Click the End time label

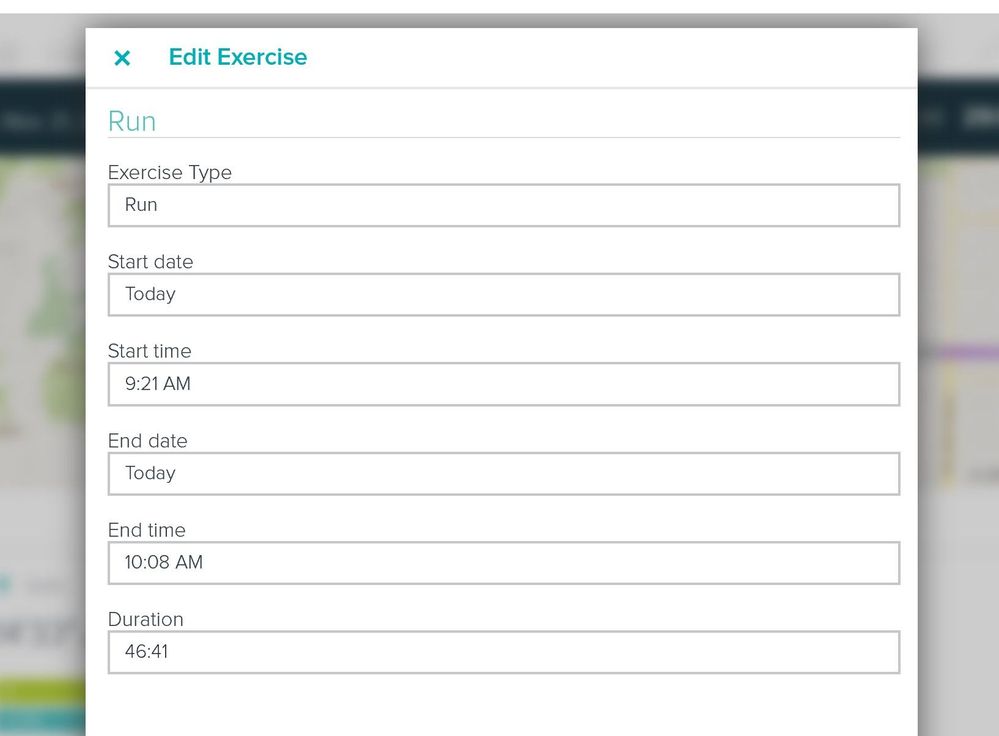(x=147, y=530)
